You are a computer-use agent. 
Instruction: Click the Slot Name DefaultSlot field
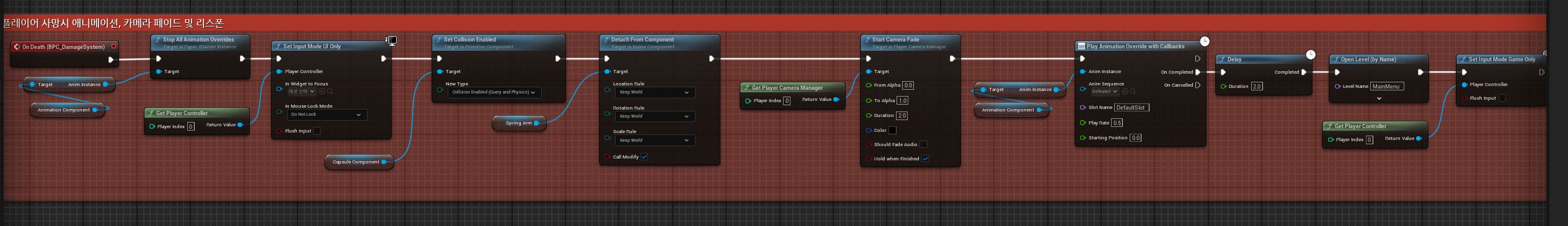[x=1132, y=108]
